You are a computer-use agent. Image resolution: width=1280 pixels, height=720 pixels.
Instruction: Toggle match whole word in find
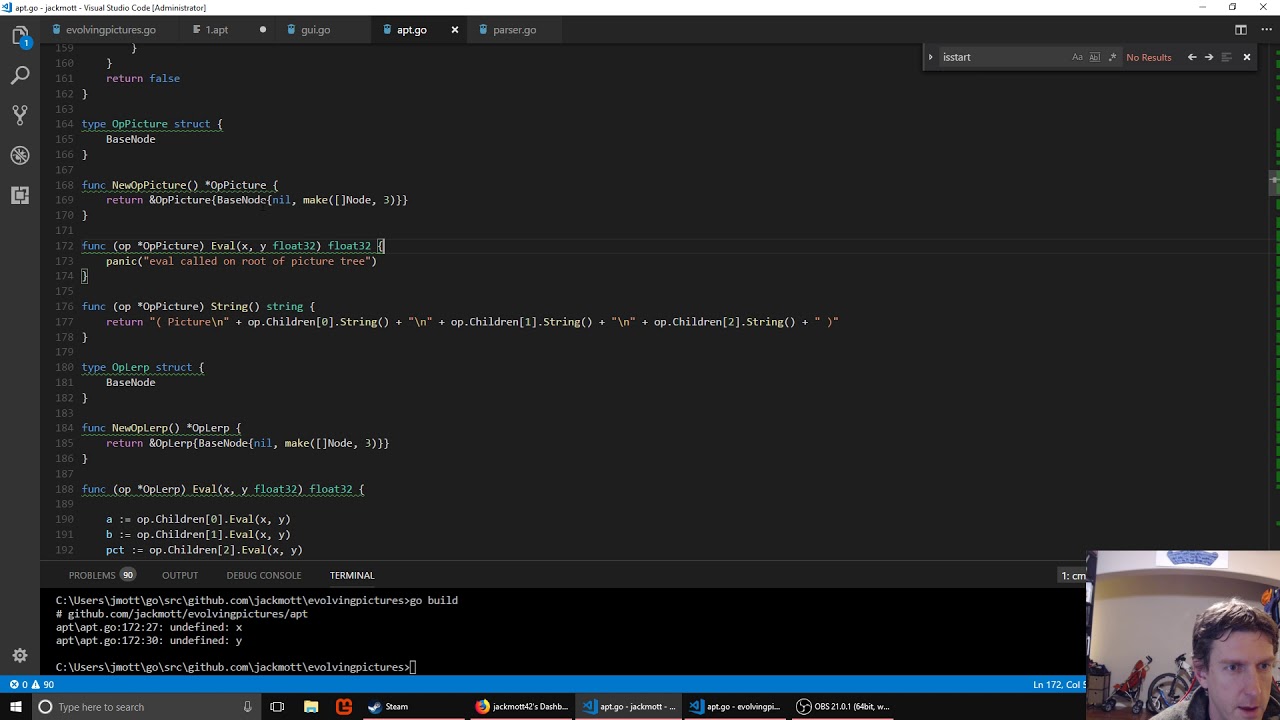click(x=1094, y=57)
